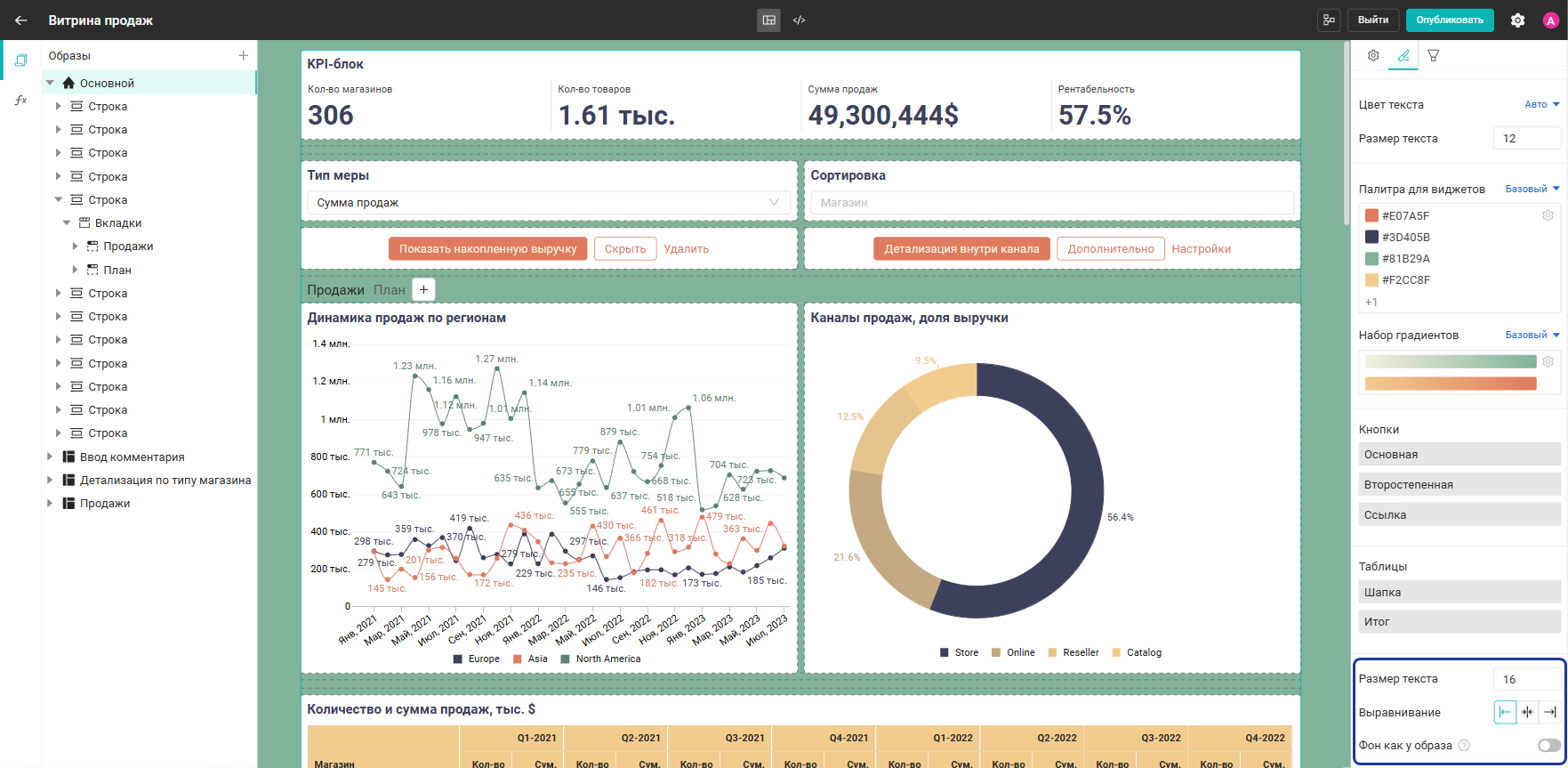The image size is (1568, 768).
Task: Open the brush style tab in right panel
Action: click(x=1403, y=55)
